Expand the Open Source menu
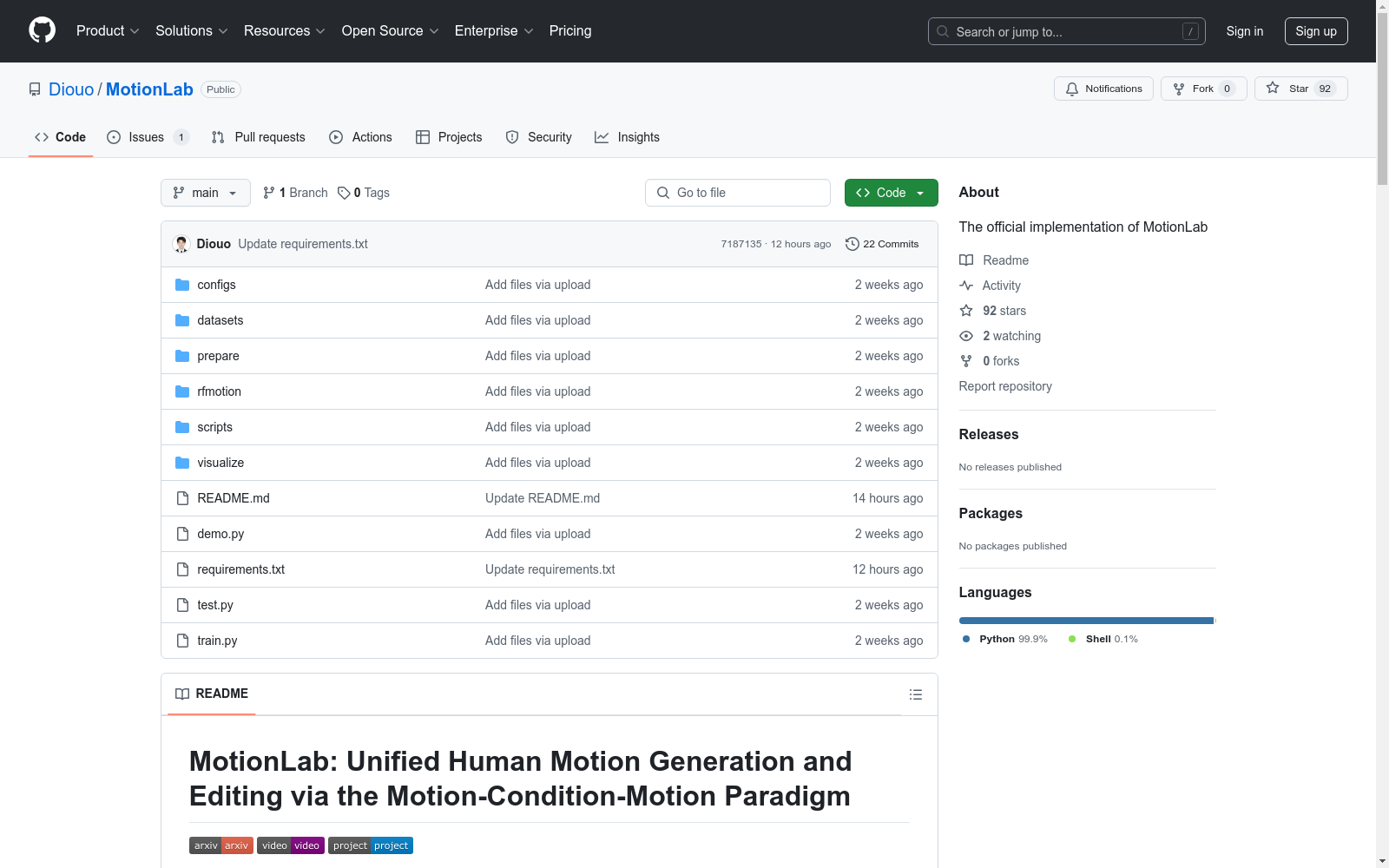 pos(391,31)
